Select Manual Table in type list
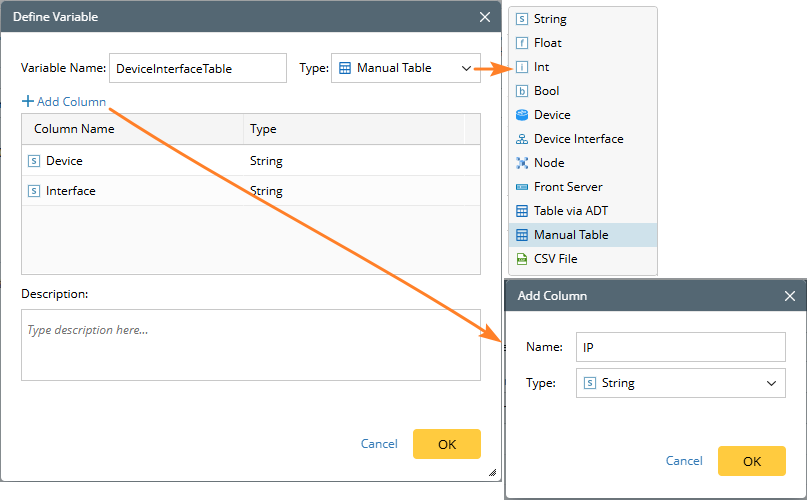The width and height of the screenshot is (808, 500). coord(570,235)
